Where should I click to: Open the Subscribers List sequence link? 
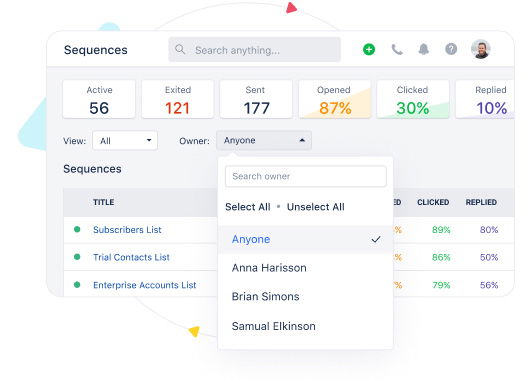tap(127, 230)
